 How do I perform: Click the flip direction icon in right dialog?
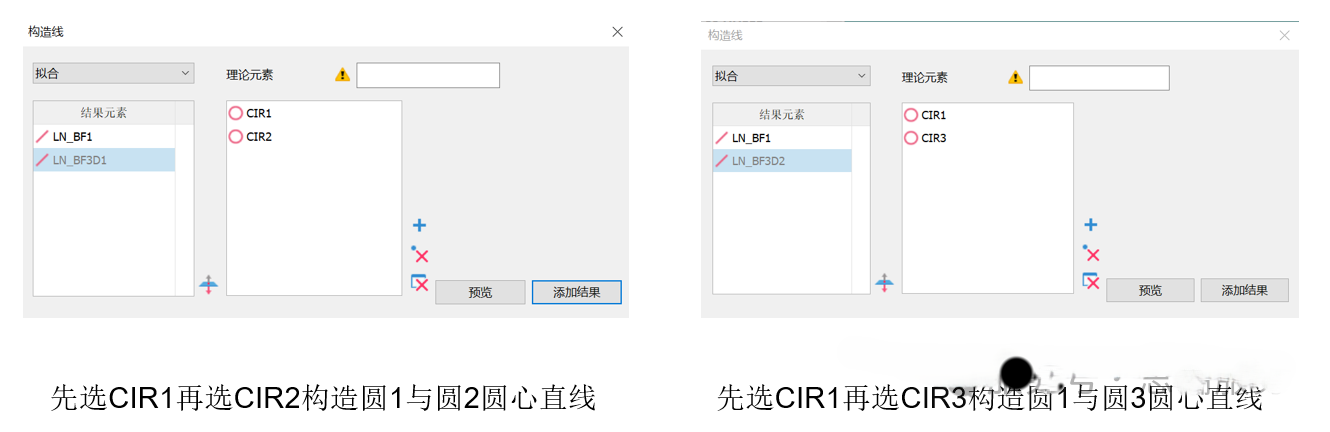pyautogui.click(x=884, y=284)
